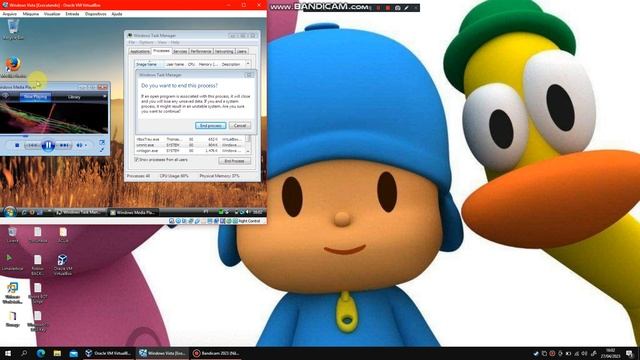Select the VBoxTray.exe process row

click(x=190, y=139)
